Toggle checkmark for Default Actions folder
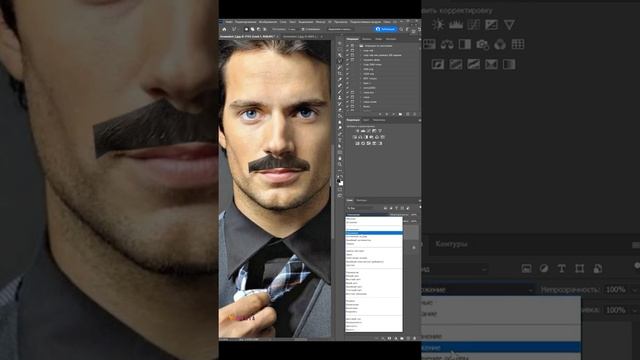640x360 pixels. coord(347,46)
